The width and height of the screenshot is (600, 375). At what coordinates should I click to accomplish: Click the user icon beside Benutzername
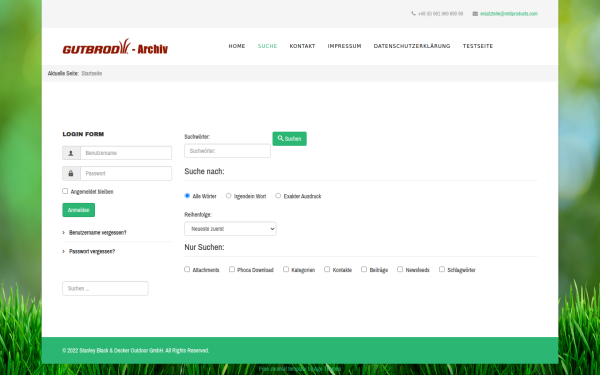[x=71, y=153]
